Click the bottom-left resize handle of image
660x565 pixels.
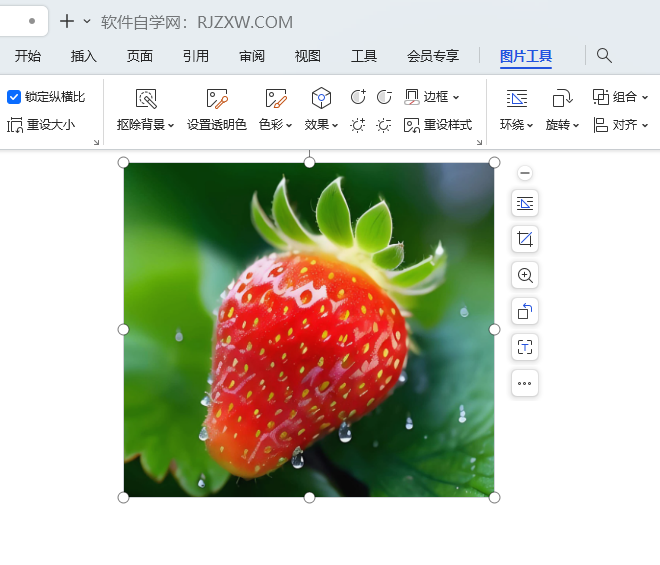123,498
